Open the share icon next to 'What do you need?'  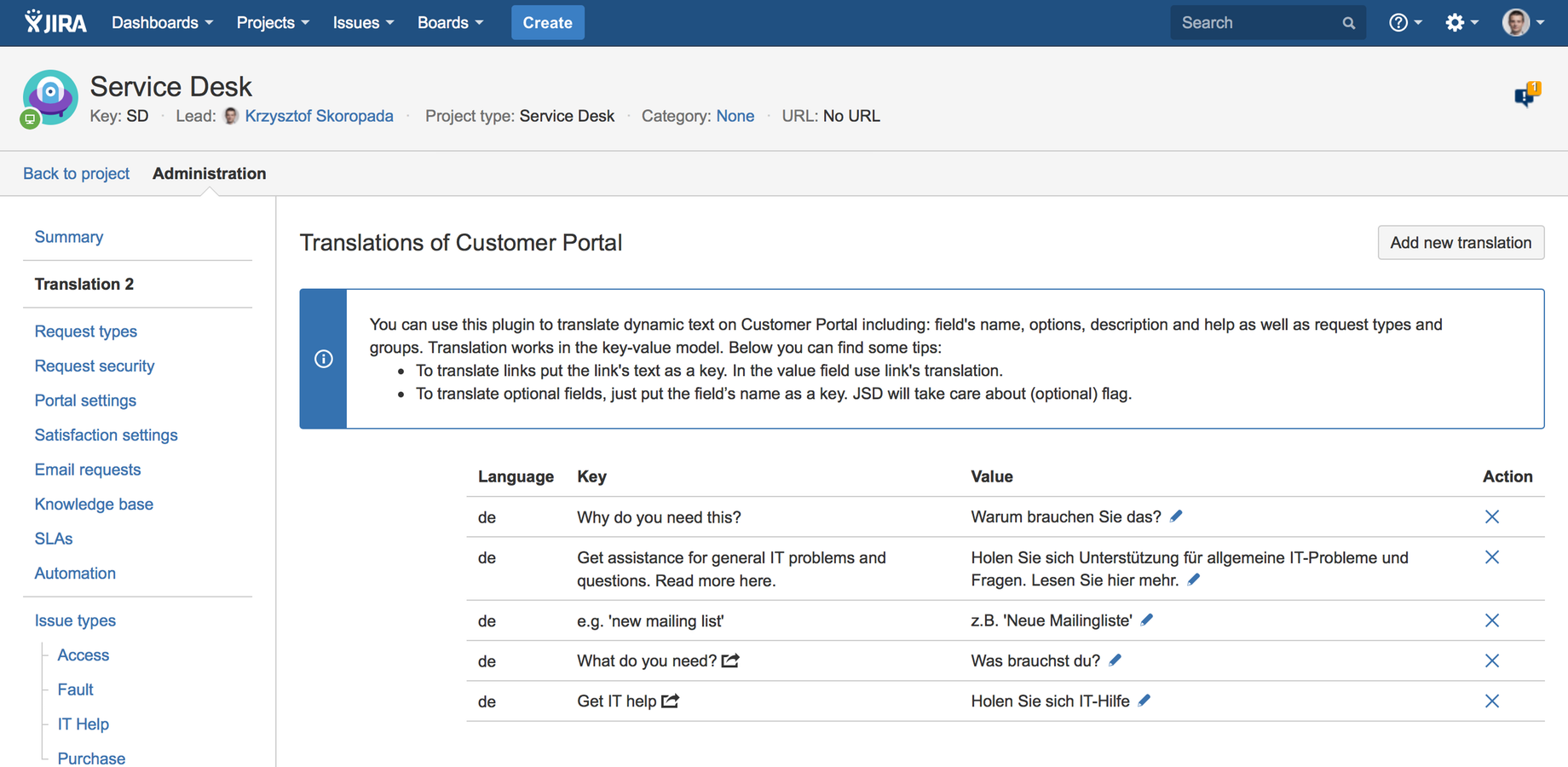(x=730, y=660)
